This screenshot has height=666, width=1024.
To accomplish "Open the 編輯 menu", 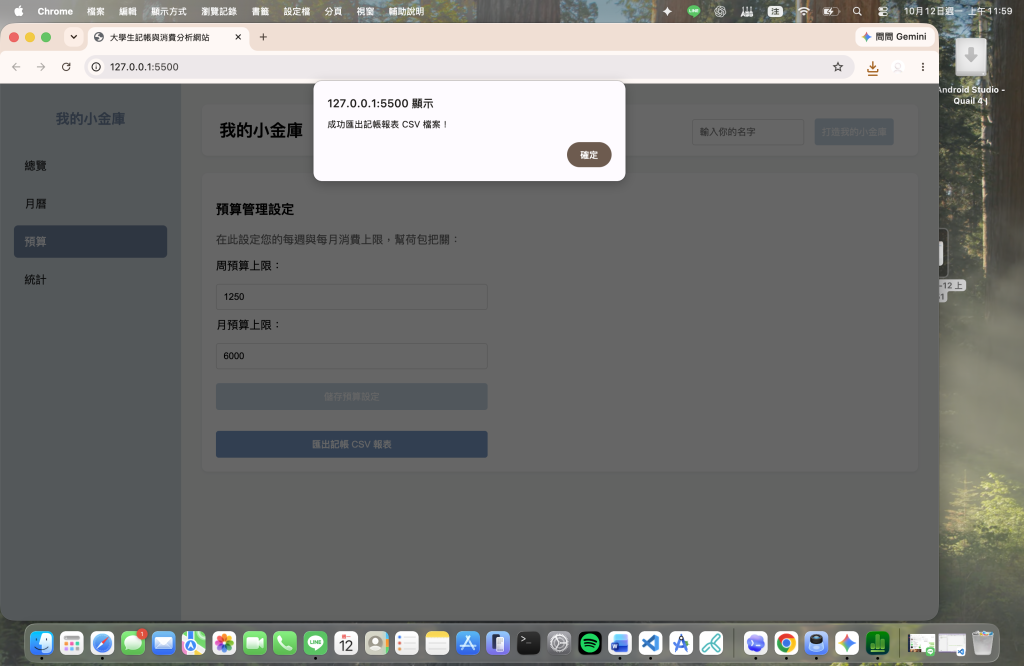I will [127, 11].
